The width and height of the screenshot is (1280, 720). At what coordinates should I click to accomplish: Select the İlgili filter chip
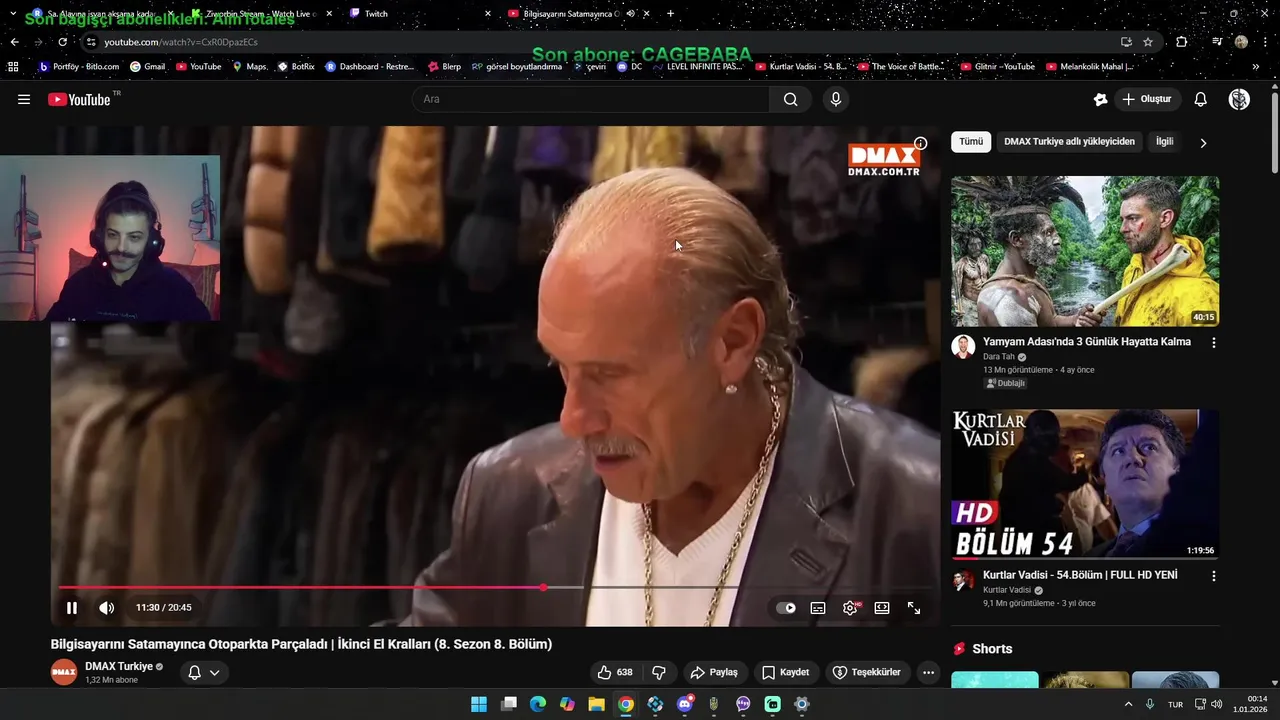pyautogui.click(x=1164, y=142)
